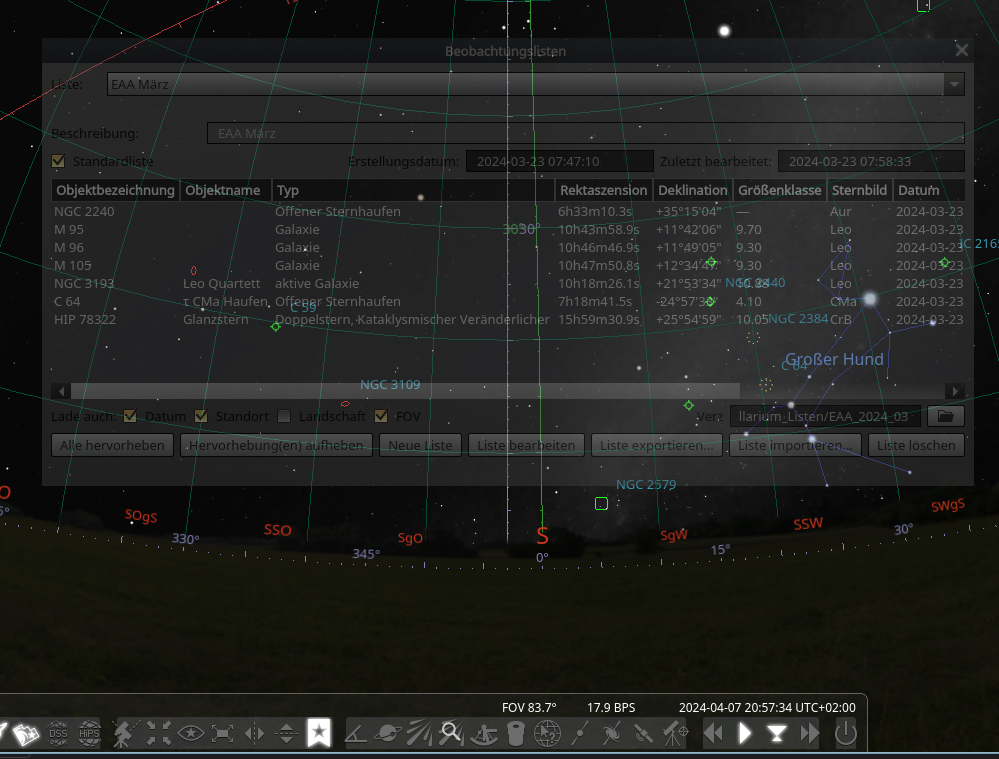Screen dimensions: 999x759
Task: Sort by Rektaszension column header
Action: (x=603, y=190)
